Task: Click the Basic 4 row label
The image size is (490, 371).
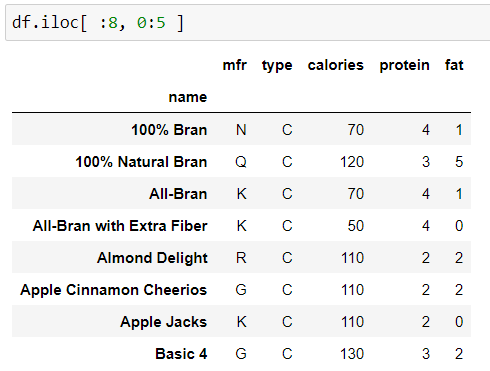Action: [x=181, y=354]
